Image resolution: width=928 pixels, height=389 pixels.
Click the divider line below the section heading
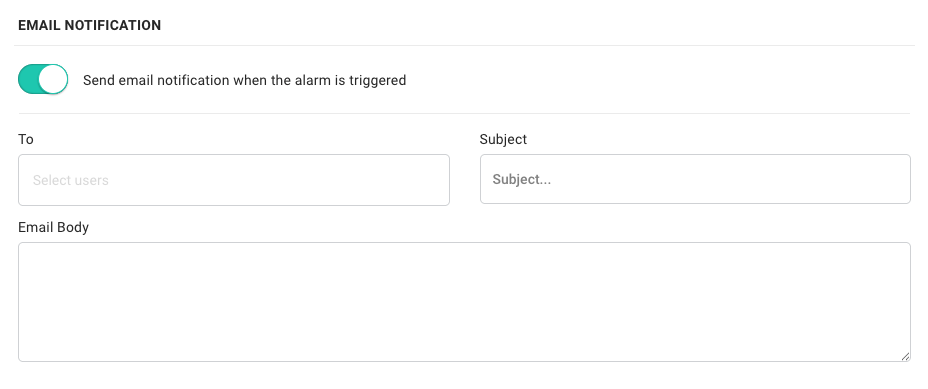click(x=464, y=46)
